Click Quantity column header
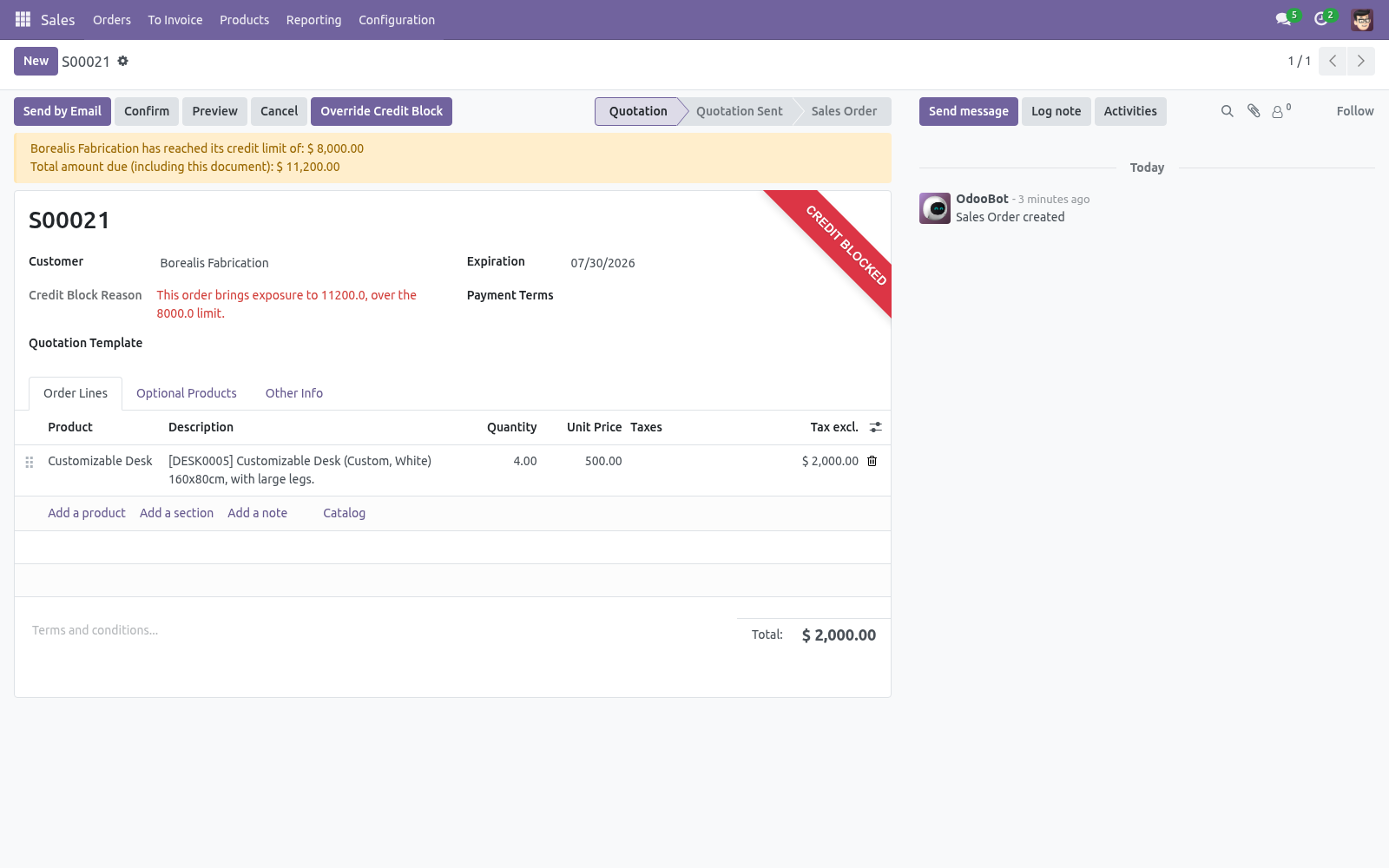This screenshot has width=1389, height=868. pos(511,427)
